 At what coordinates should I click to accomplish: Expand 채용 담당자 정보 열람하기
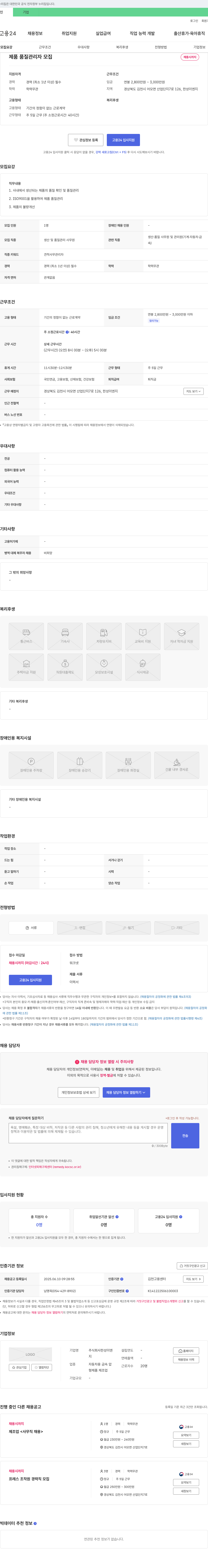[127, 1093]
